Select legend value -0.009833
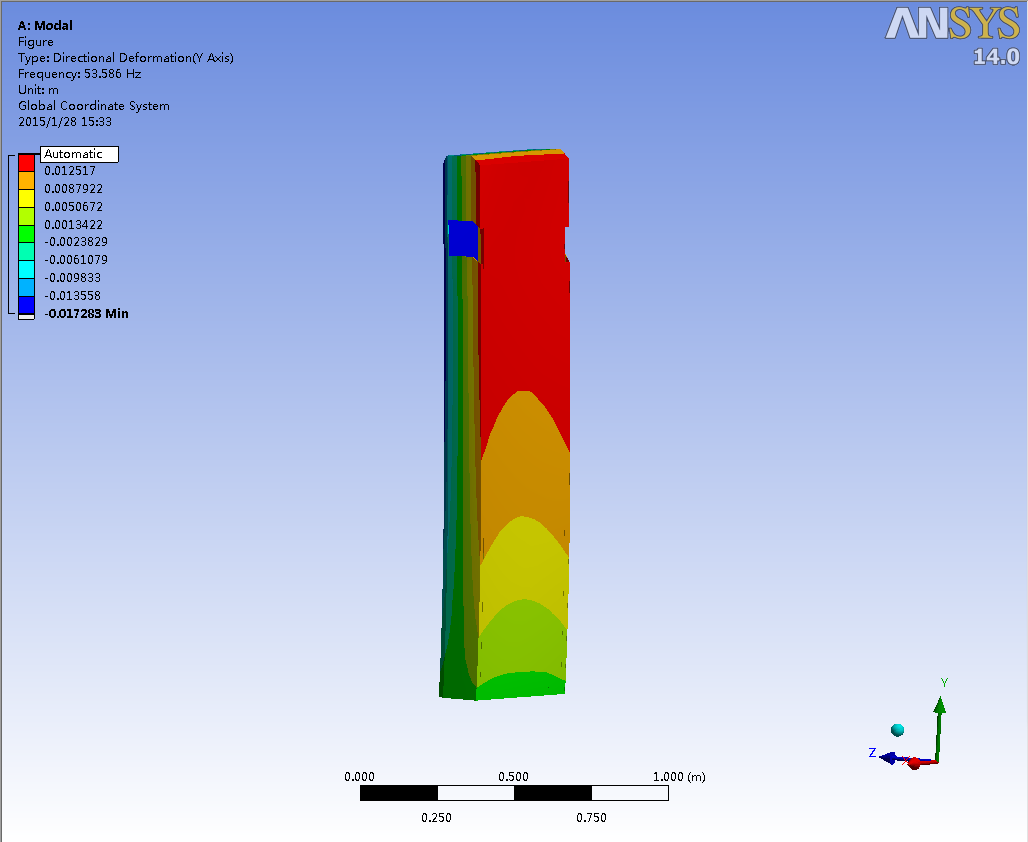Image resolution: width=1028 pixels, height=842 pixels. (72, 278)
